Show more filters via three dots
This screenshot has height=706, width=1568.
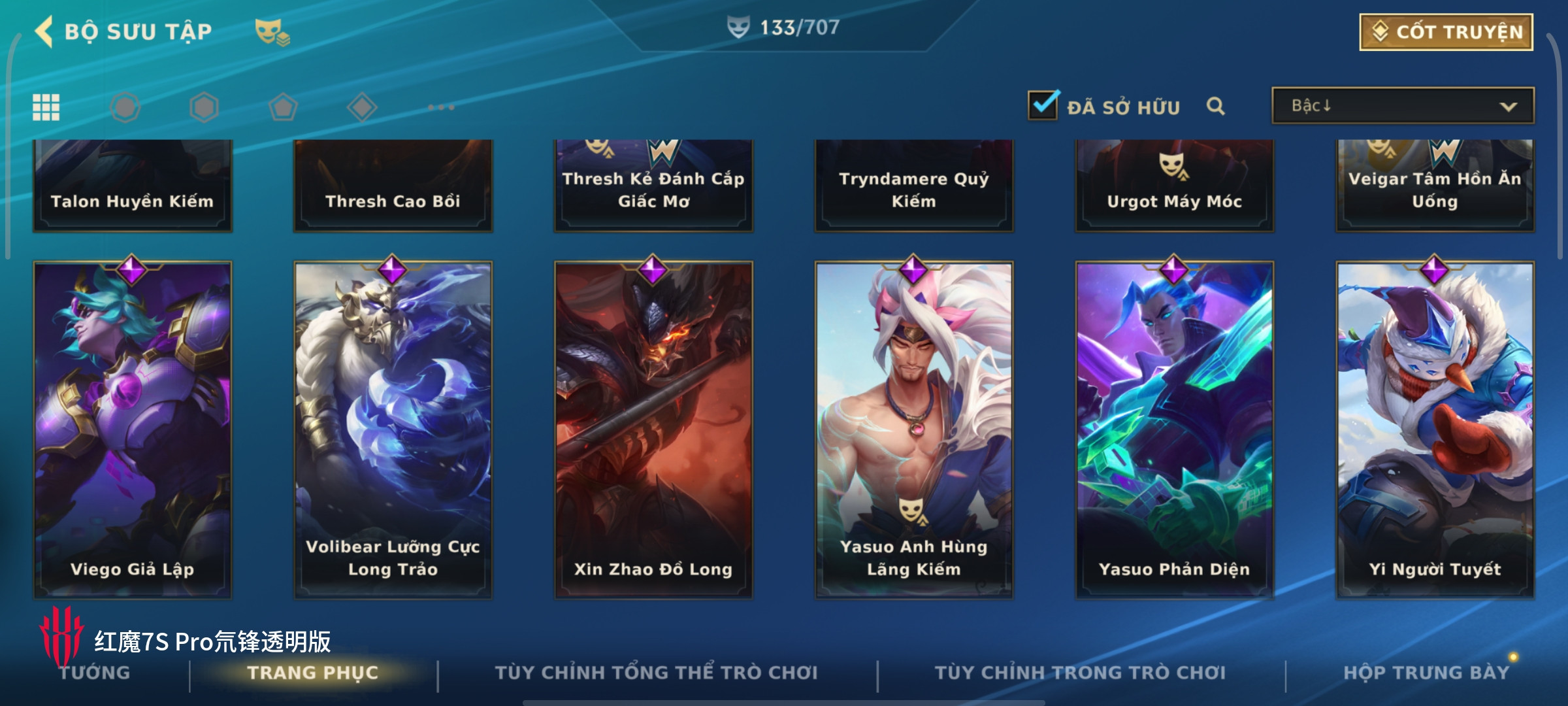coord(441,107)
